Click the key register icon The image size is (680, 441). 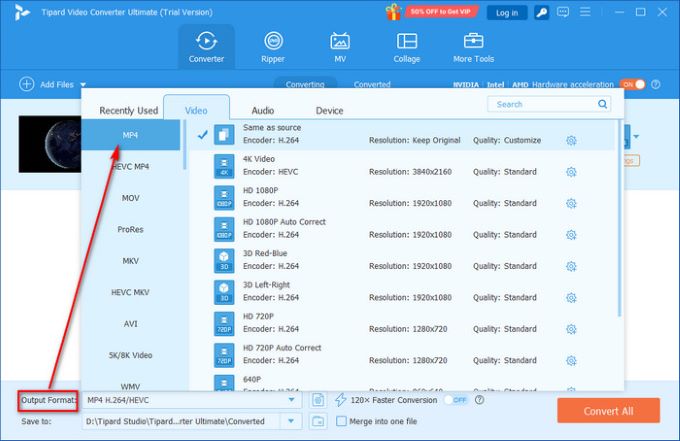(541, 13)
